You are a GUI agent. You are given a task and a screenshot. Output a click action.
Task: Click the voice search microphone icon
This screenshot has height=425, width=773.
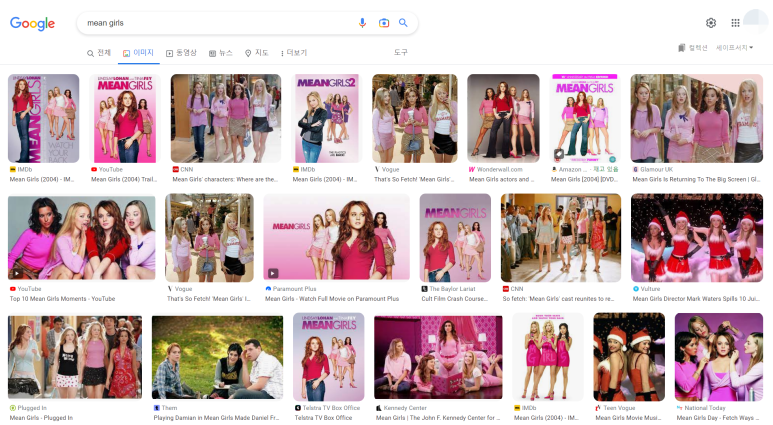pos(362,23)
